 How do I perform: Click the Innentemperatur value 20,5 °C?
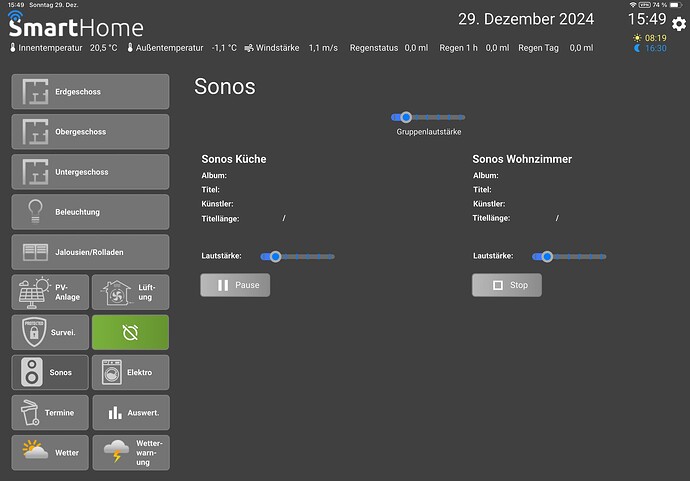tap(104, 48)
